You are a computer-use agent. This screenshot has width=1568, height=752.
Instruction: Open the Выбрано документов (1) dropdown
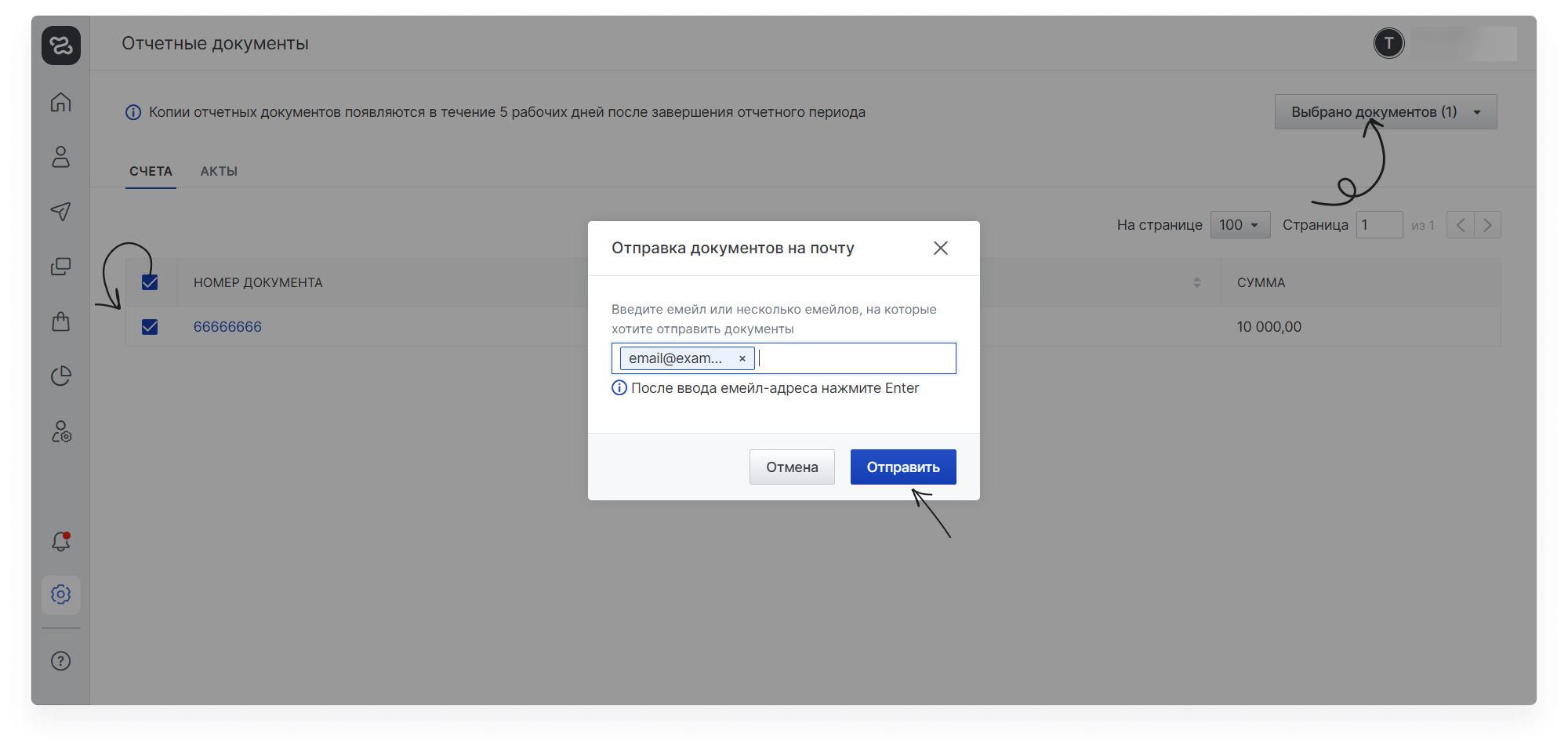pyautogui.click(x=1385, y=112)
